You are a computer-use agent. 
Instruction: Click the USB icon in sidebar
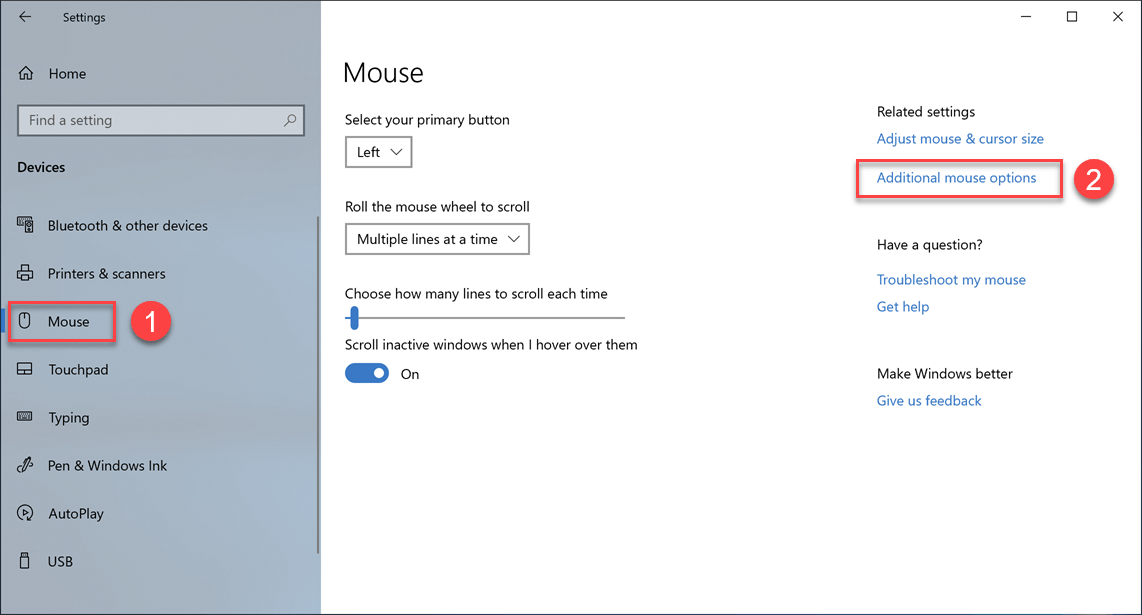pyautogui.click(x=25, y=561)
